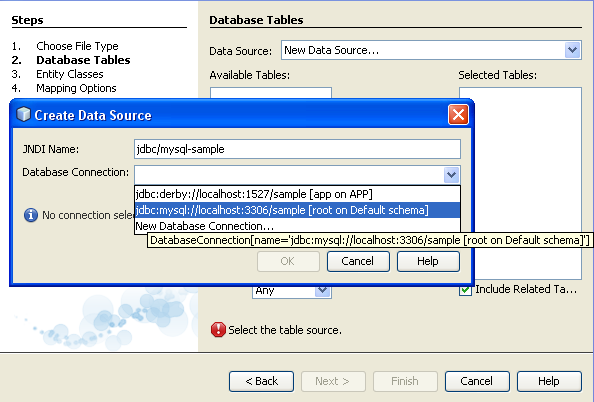Go back with the < Back button

261,381
